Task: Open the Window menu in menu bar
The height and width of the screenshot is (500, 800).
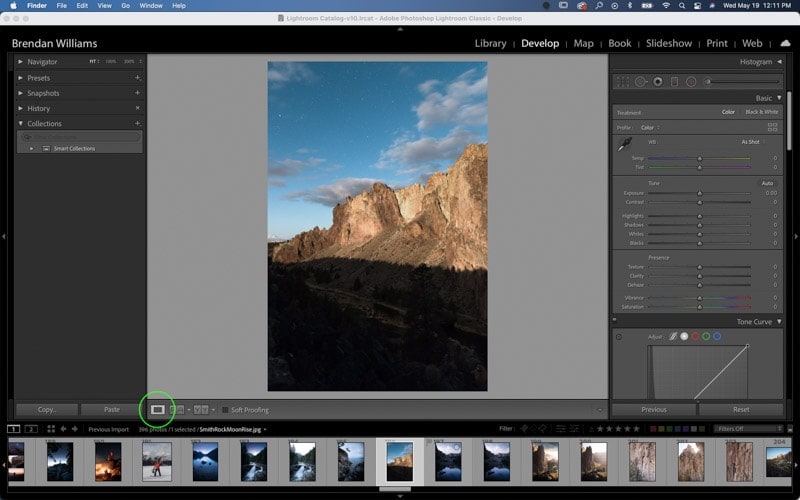Action: pos(151,6)
